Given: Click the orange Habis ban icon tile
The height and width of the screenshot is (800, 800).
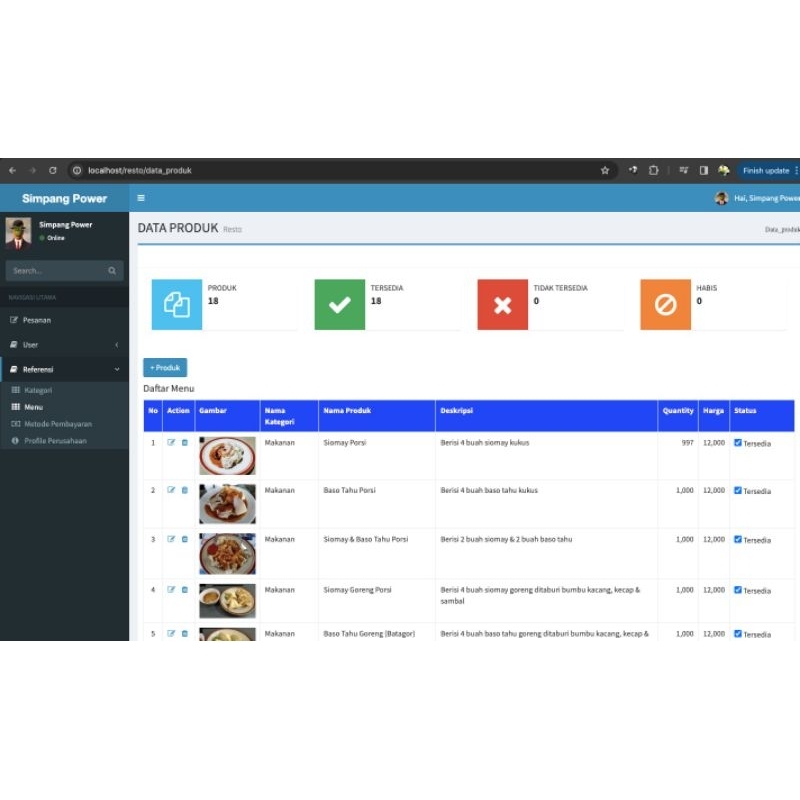Looking at the screenshot, I should [665, 305].
